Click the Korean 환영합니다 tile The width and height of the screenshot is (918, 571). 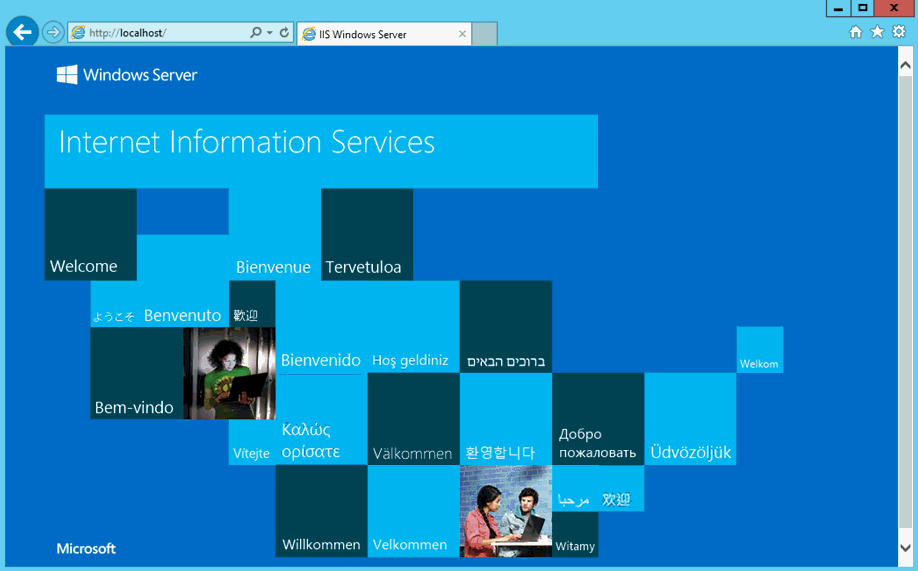point(506,419)
